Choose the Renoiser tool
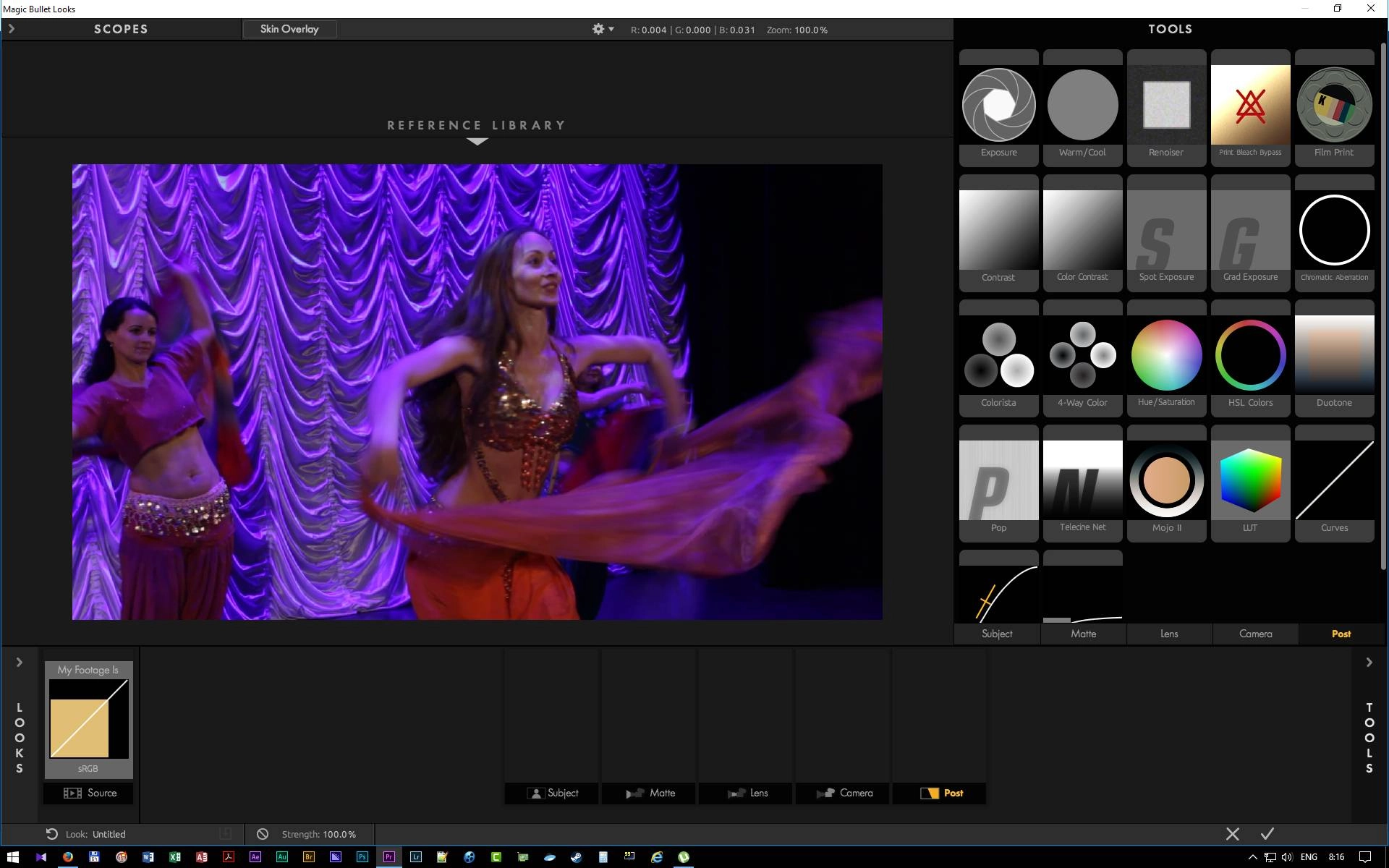 coord(1166,109)
